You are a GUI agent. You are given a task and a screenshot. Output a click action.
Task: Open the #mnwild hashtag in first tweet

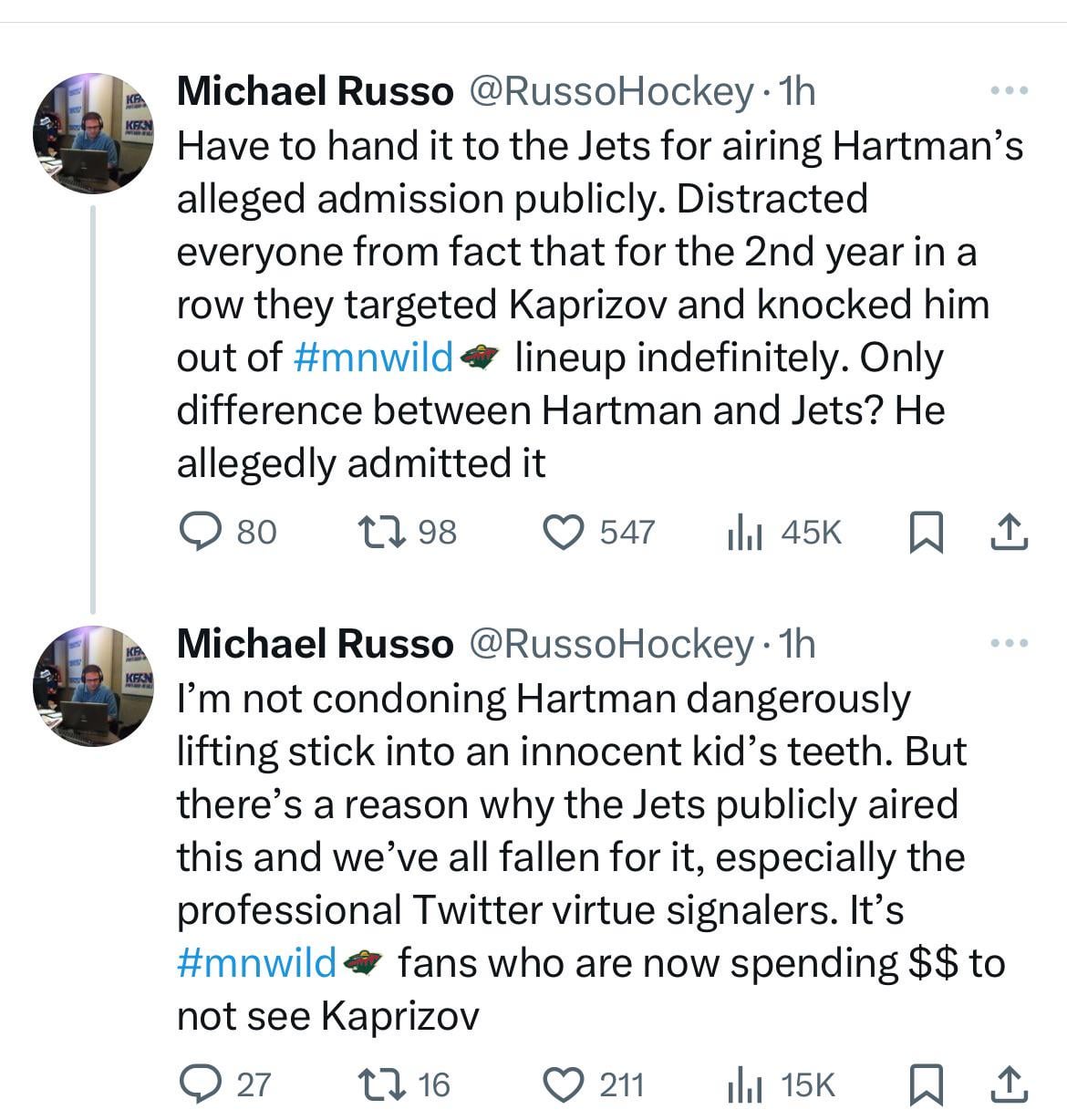click(x=374, y=358)
